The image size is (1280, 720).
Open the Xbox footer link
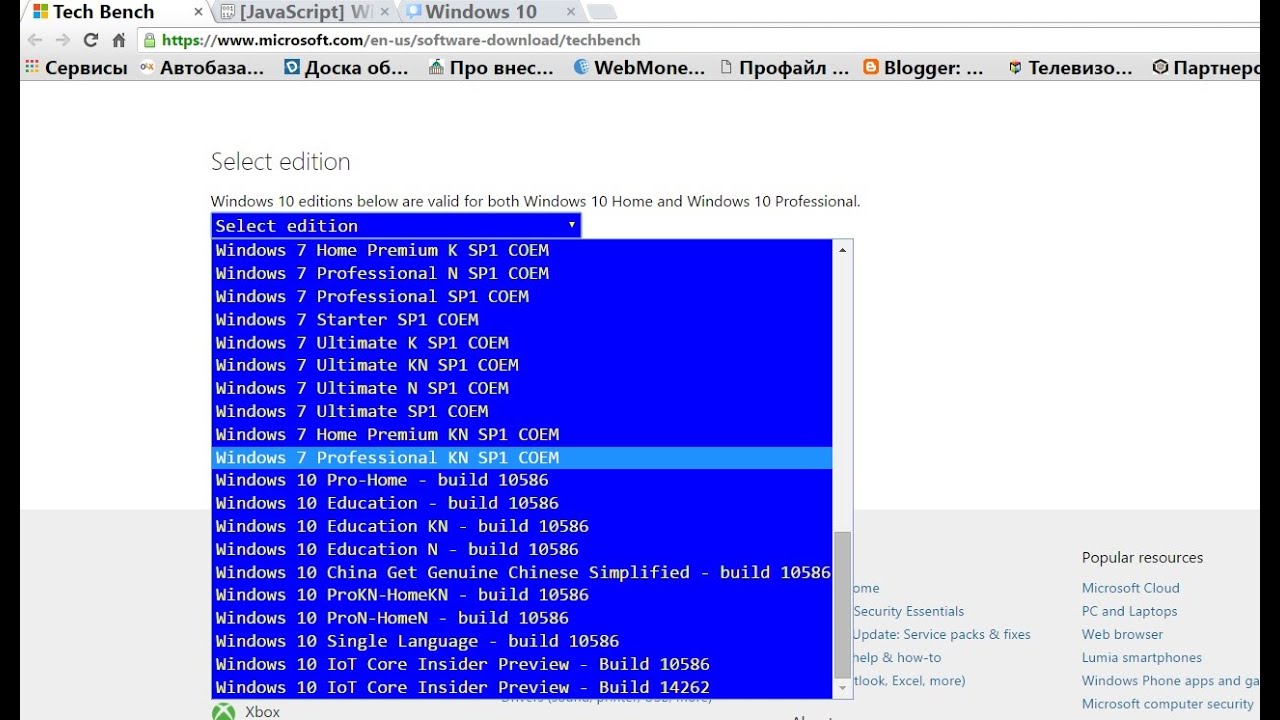(x=262, y=712)
